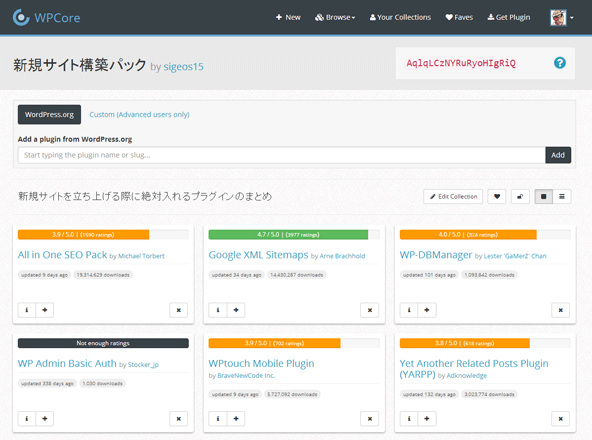
Task: Open WPtouch Mobile Plugin link
Action: [261, 363]
